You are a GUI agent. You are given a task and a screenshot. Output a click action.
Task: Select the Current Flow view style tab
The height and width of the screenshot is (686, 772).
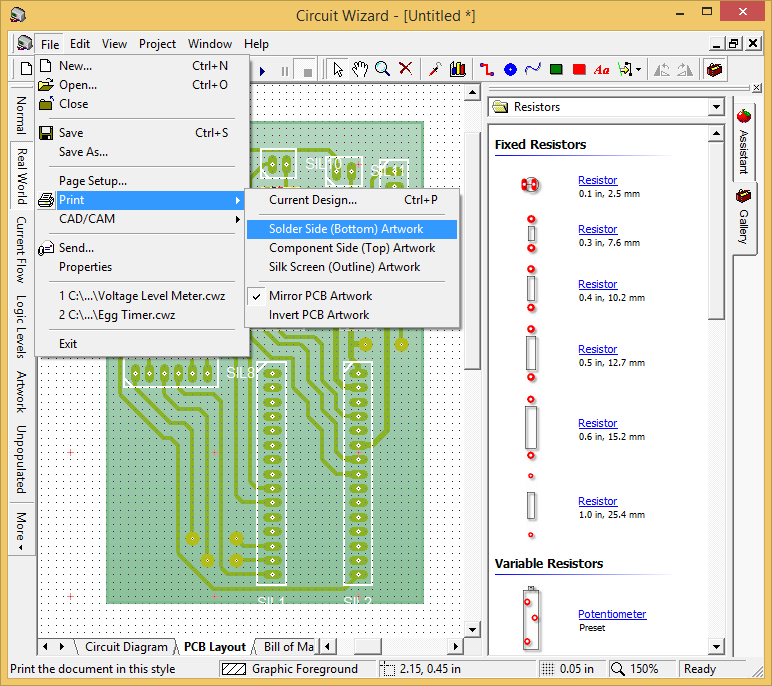point(21,249)
